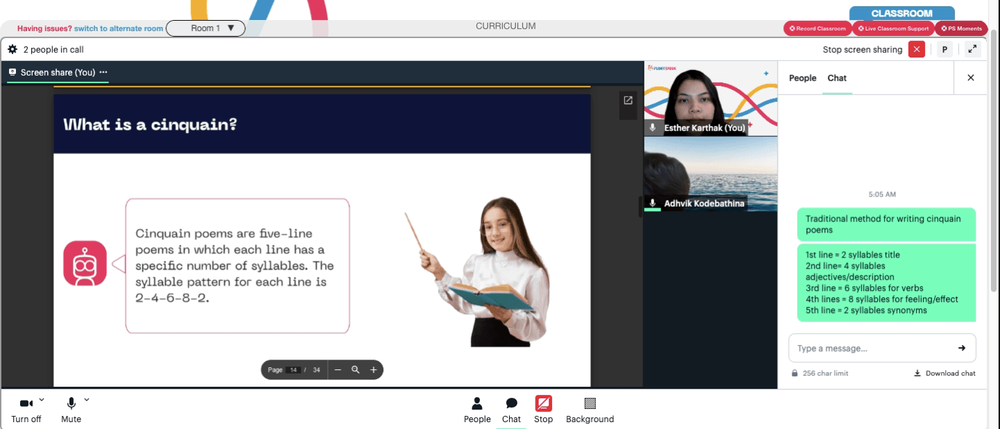The image size is (1000, 429).
Task: Expand the Room 1 dropdown
Action: pos(205,28)
